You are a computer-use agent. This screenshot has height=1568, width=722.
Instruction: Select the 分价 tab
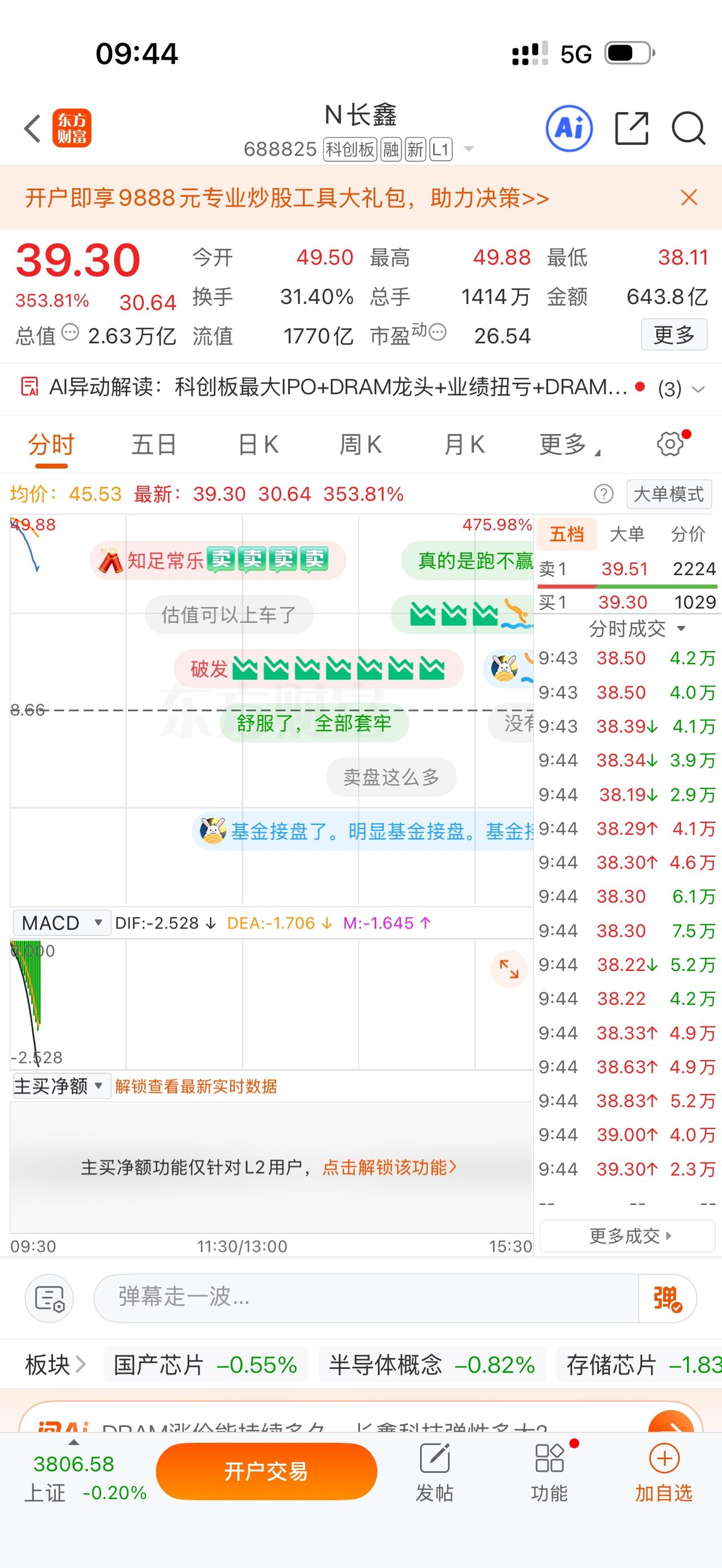pyautogui.click(x=688, y=534)
